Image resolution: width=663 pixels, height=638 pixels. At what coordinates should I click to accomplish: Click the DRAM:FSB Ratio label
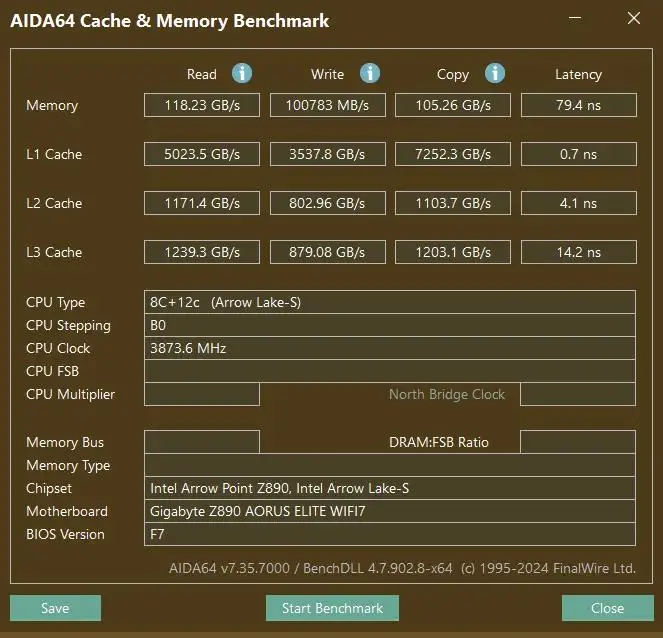(x=438, y=442)
